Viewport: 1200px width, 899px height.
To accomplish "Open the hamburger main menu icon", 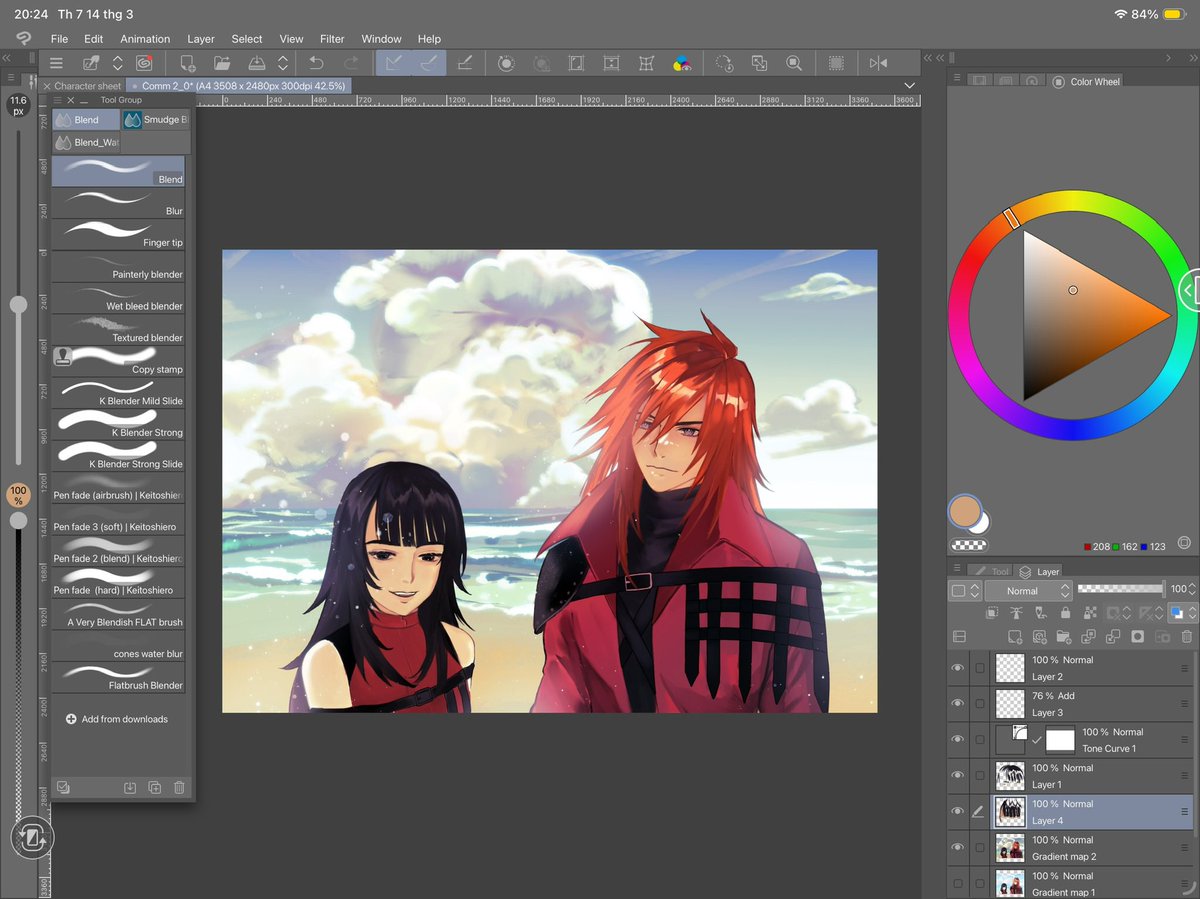I will pyautogui.click(x=56, y=63).
